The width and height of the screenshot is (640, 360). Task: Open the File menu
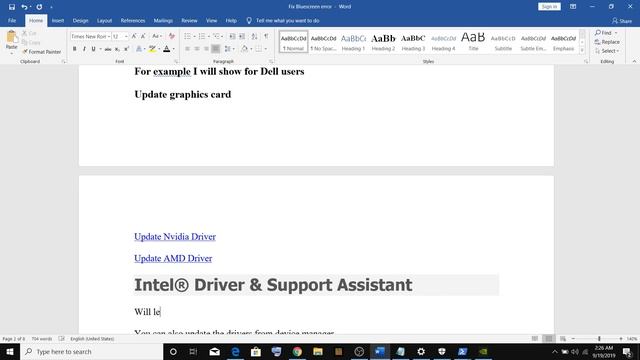[x=12, y=20]
